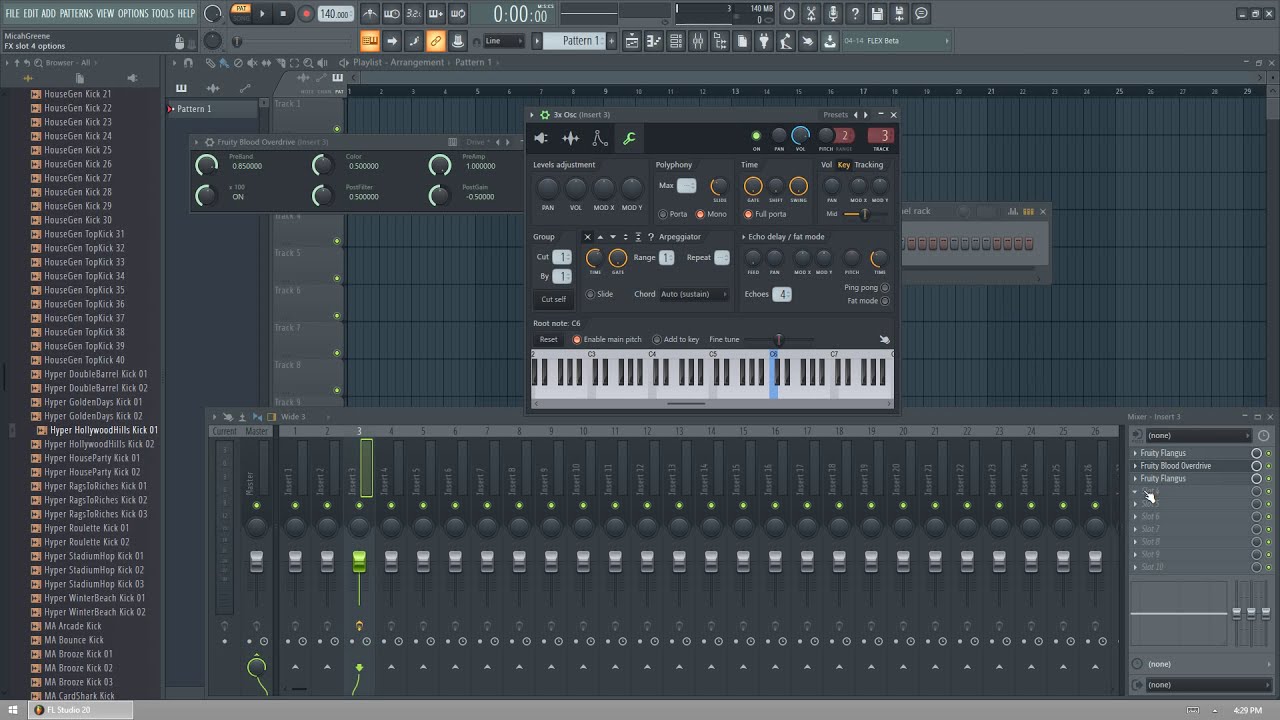This screenshot has width=1280, height=720.
Task: Expand the first Fruity Flangus slot arrow
Action: pyautogui.click(x=1135, y=453)
